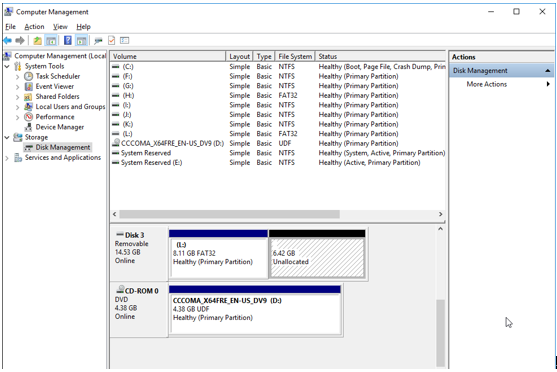Select the 6.42 GB Unallocated space

pyautogui.click(x=317, y=254)
